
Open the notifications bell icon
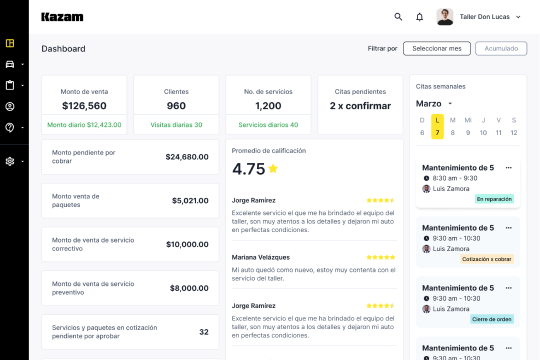click(419, 17)
